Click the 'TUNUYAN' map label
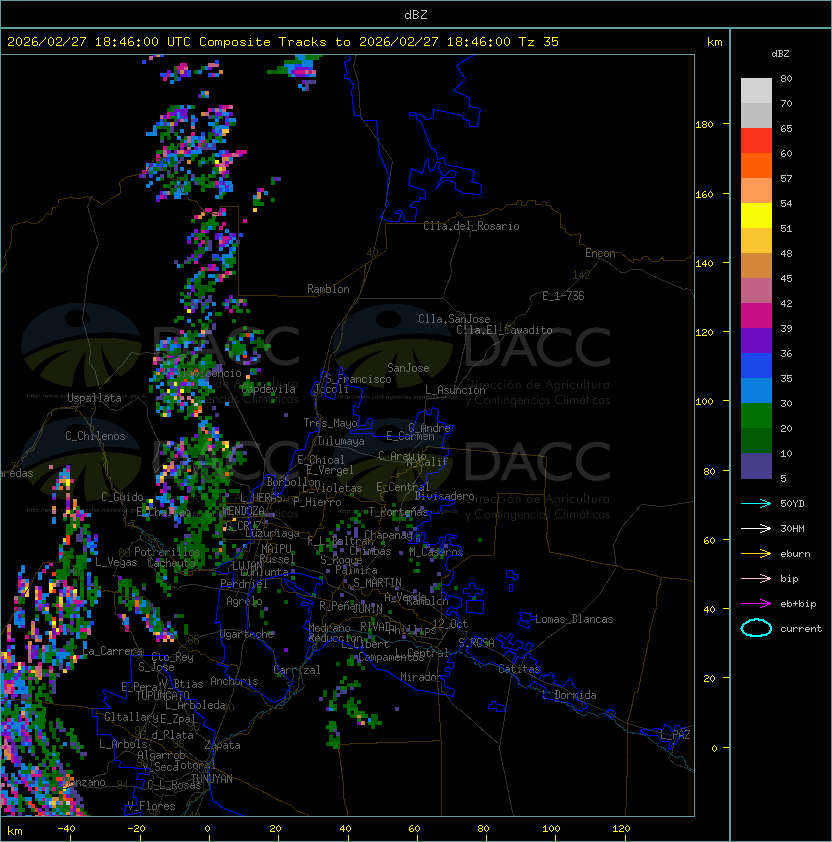Screen dimensions: 832x842 212,779
